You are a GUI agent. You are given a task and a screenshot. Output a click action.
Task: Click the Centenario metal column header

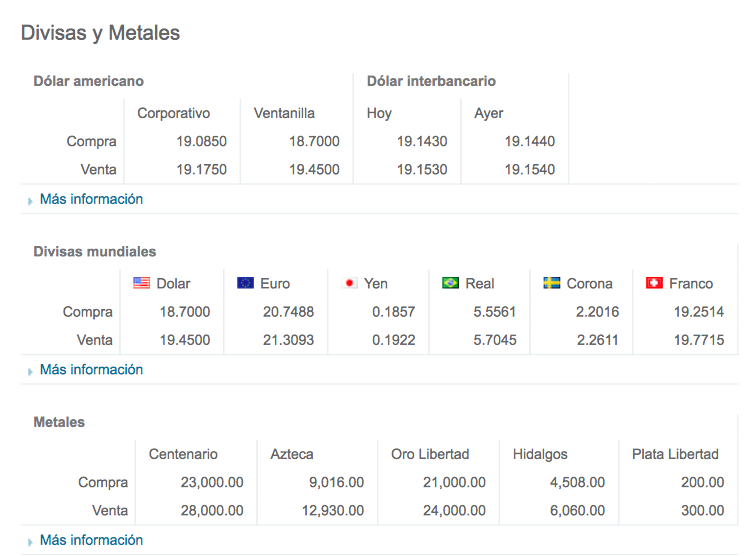pos(183,454)
